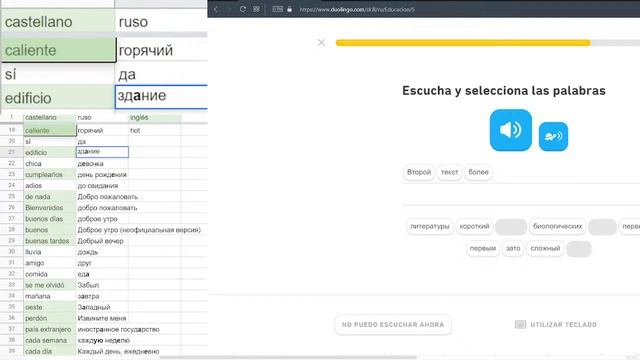Screen dimensions: 640x360
Task: Click the browser back arrow
Action: (216, 9)
